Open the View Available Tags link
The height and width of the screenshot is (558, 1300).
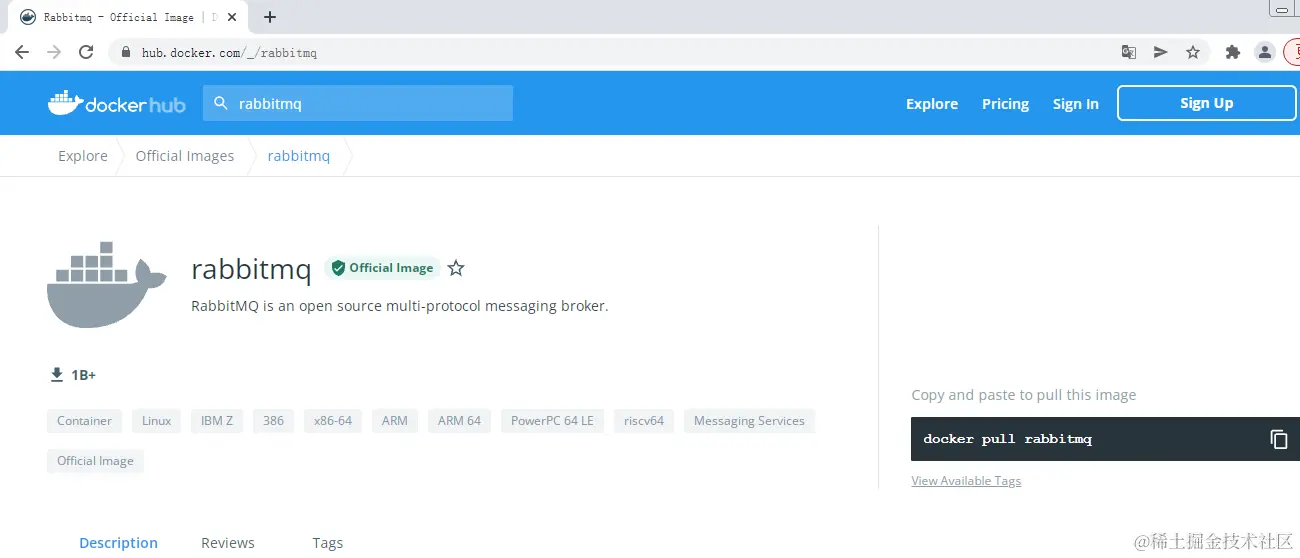tap(966, 481)
